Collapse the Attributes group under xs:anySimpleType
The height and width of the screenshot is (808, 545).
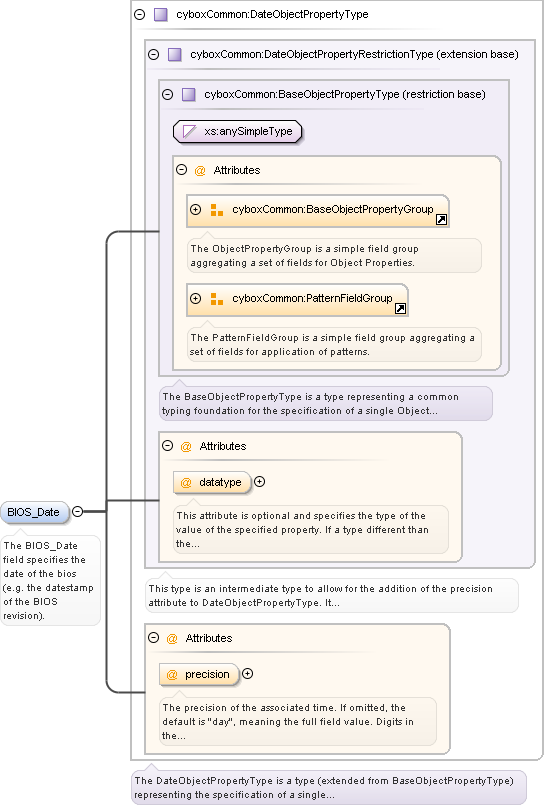tap(181, 170)
